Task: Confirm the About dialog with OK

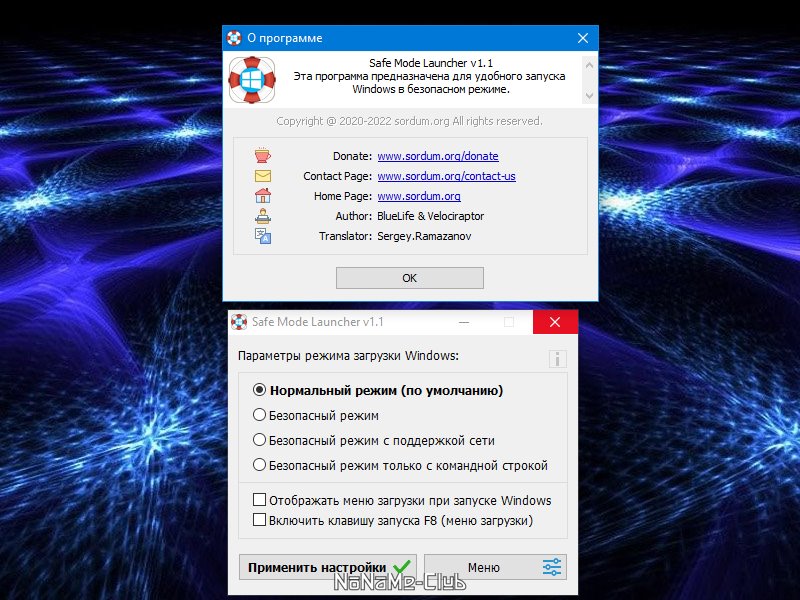Action: tap(410, 278)
